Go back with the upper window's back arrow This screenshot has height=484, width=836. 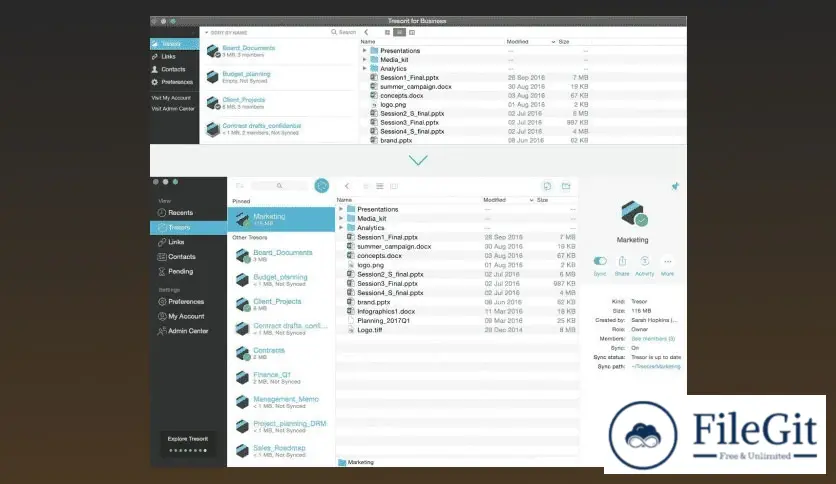366,33
